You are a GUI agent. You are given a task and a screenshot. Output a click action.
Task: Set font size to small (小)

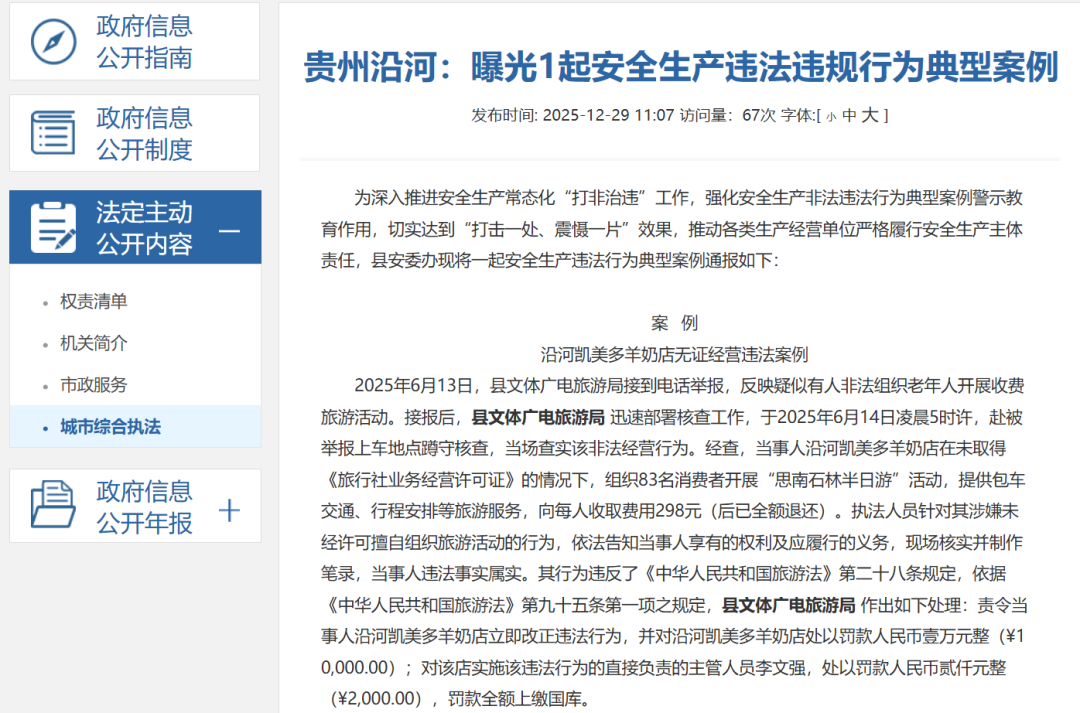(x=831, y=117)
